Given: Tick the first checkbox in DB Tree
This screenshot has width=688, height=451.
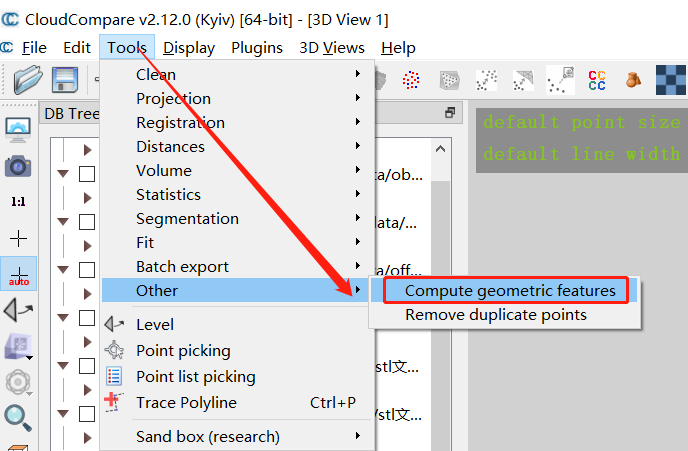Looking at the screenshot, I should coord(87,174).
